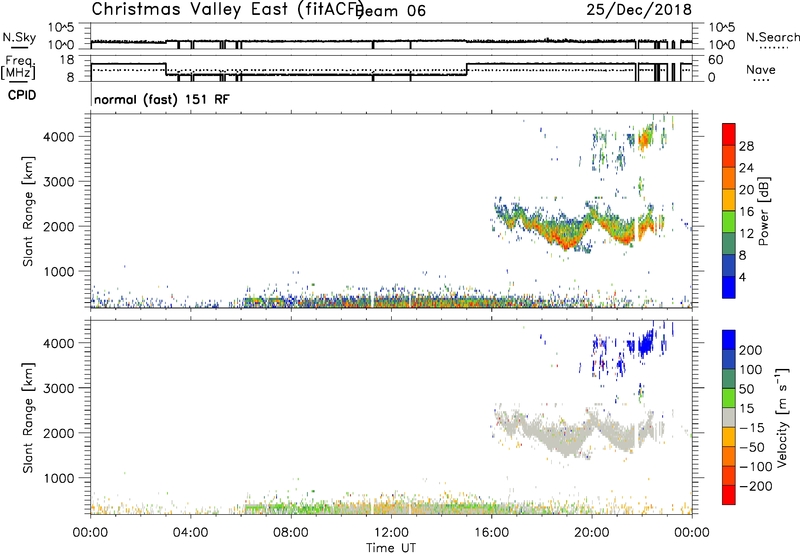Click the power panel 'Slant Range [km]' label
Screen dimensions: 800x554
pyautogui.click(x=28, y=211)
